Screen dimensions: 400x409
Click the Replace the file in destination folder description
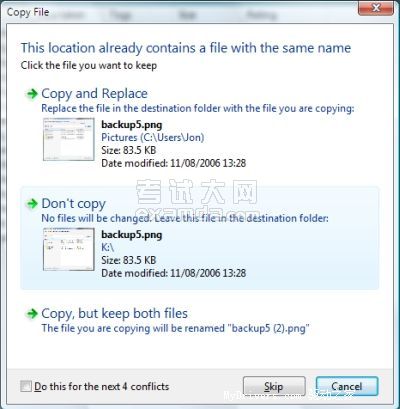(198, 108)
